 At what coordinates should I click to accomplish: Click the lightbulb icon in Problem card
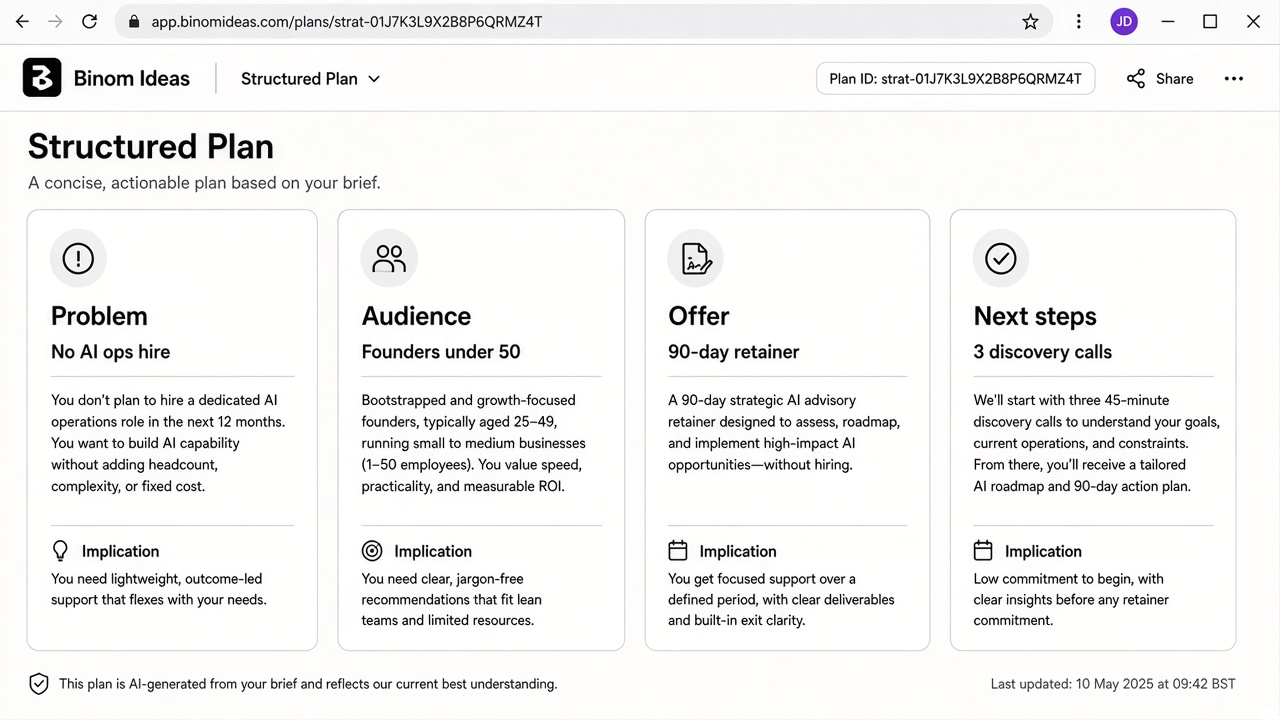[x=61, y=551]
